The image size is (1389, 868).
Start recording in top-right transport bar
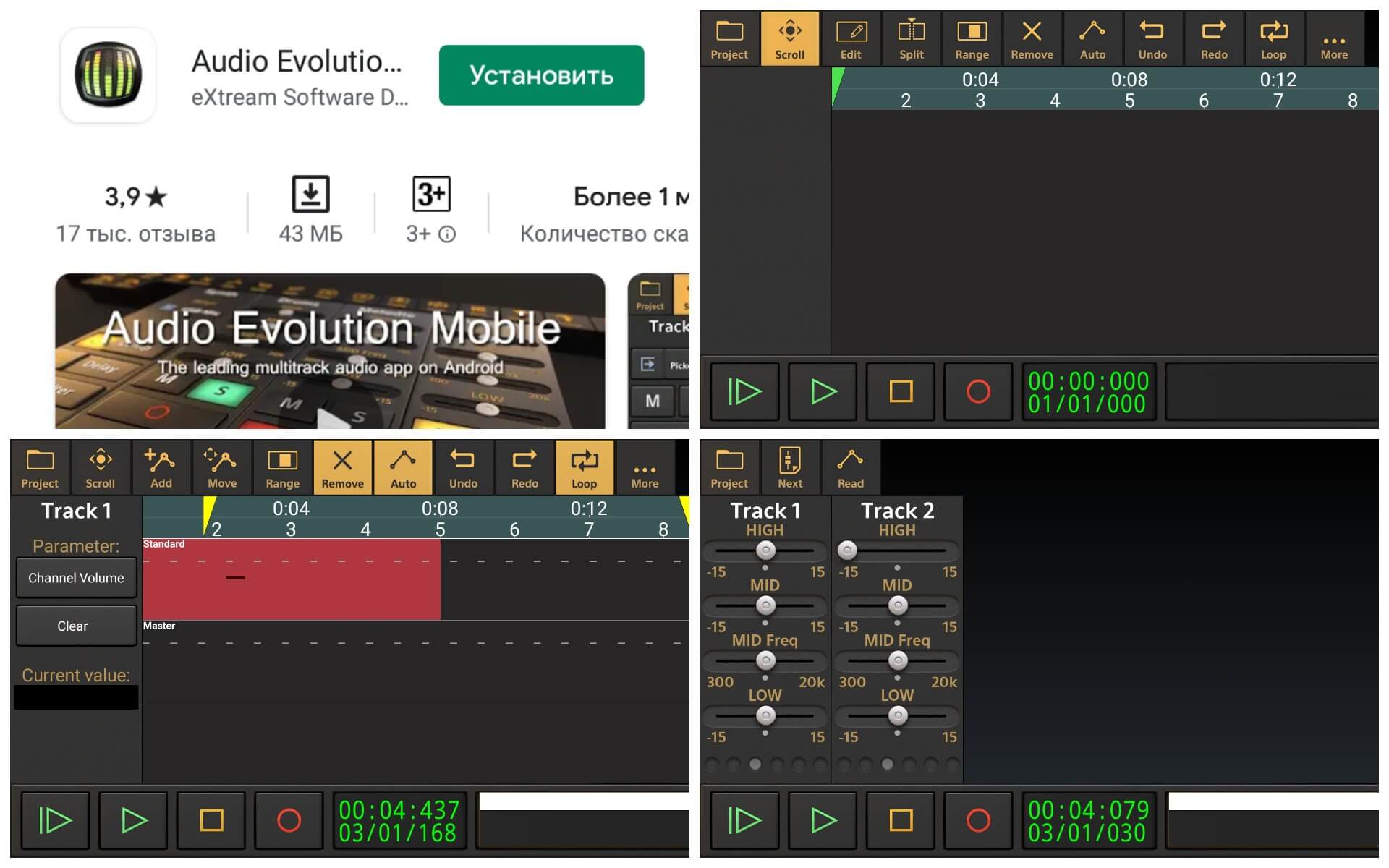click(x=978, y=391)
